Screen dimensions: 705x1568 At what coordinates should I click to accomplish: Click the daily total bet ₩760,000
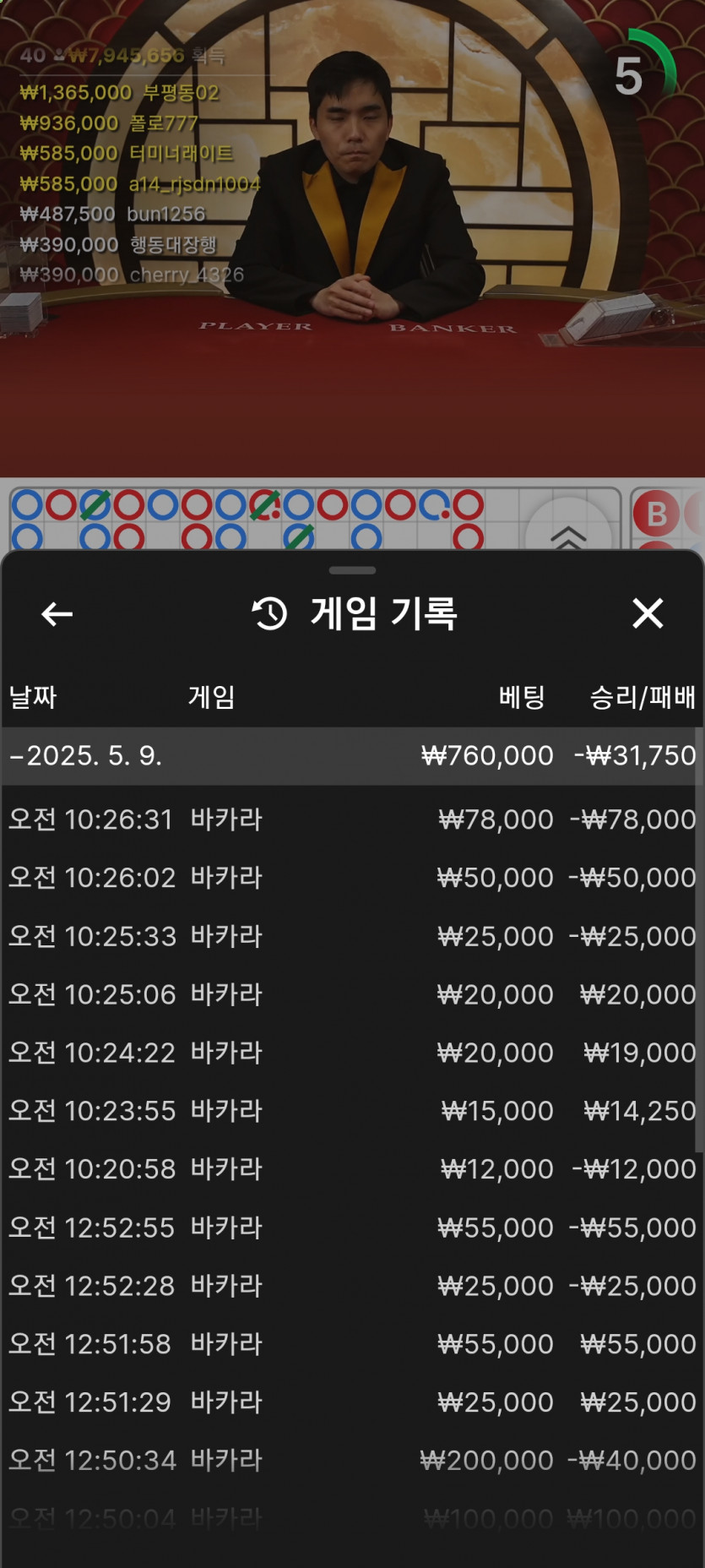pos(487,755)
